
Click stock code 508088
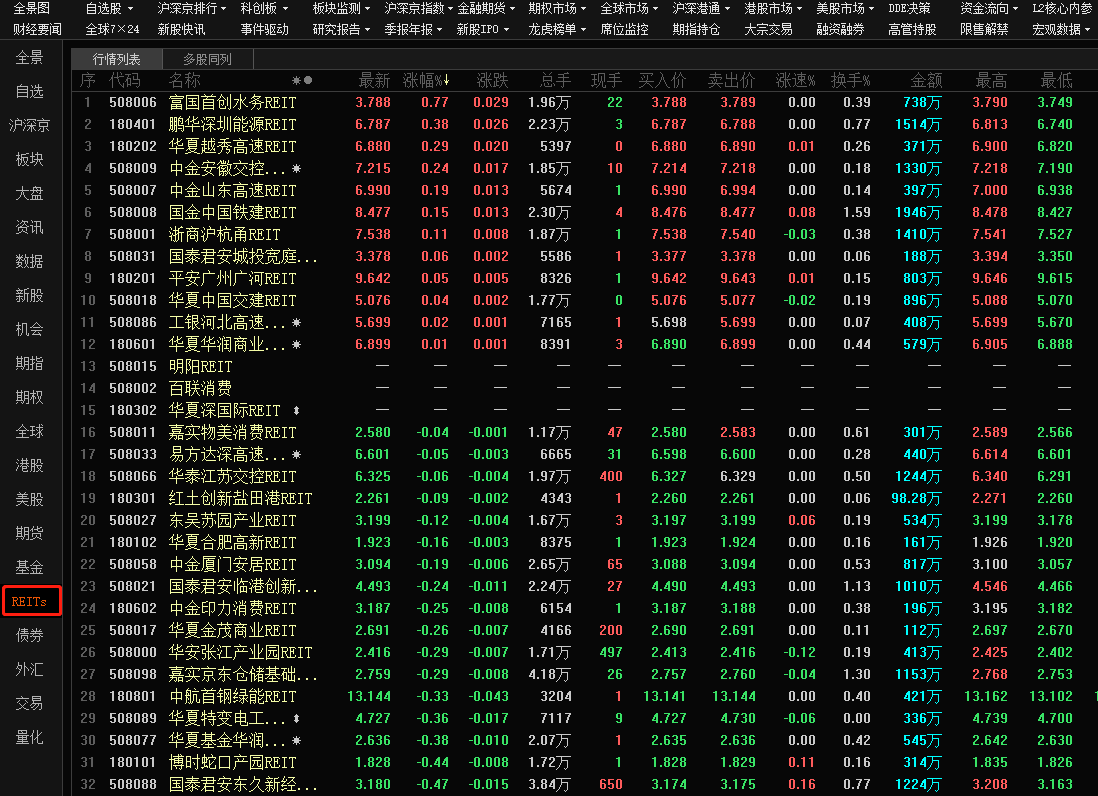133,785
